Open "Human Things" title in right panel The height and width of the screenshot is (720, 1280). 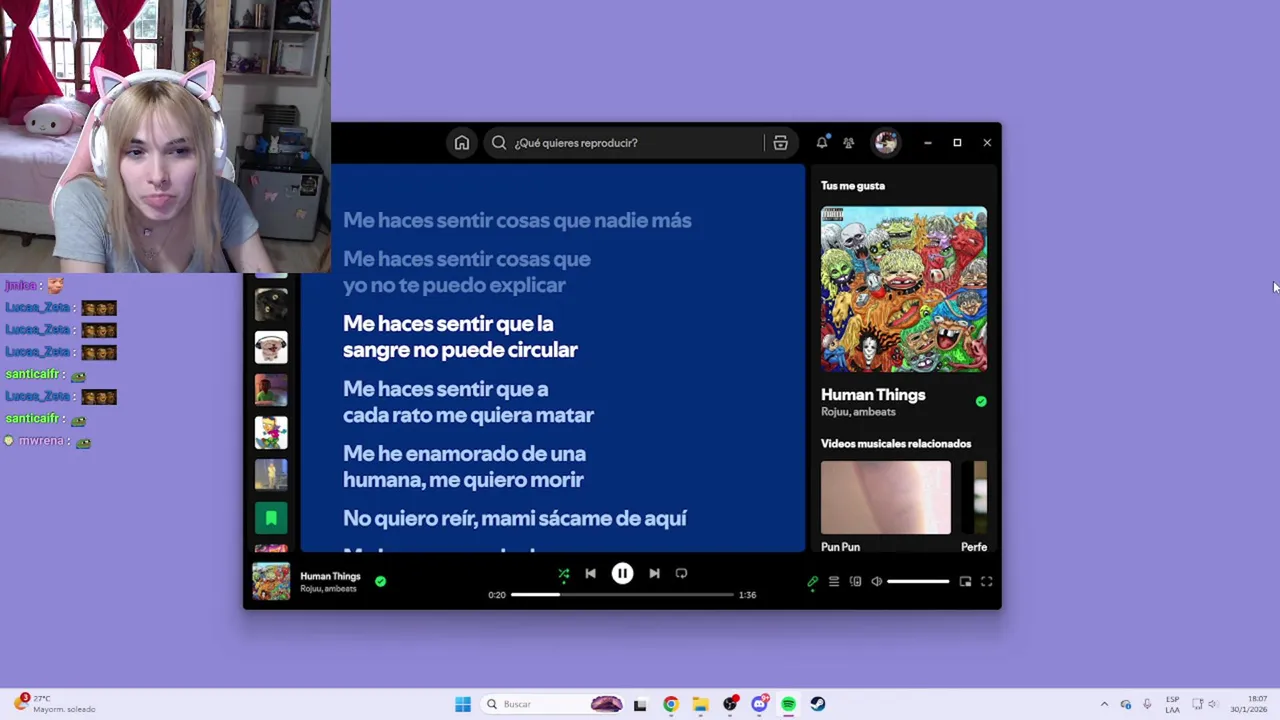click(873, 395)
